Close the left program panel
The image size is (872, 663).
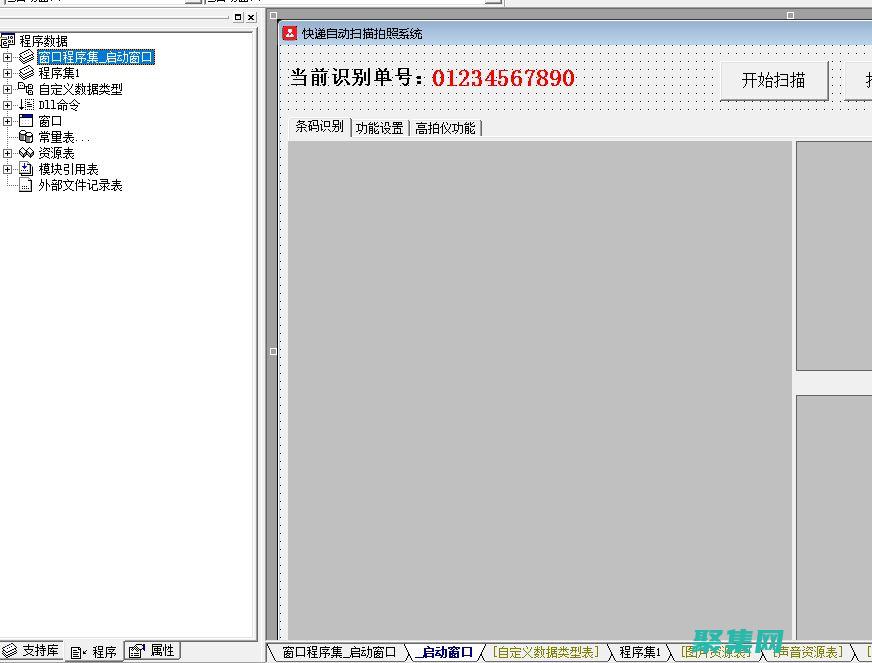click(251, 17)
